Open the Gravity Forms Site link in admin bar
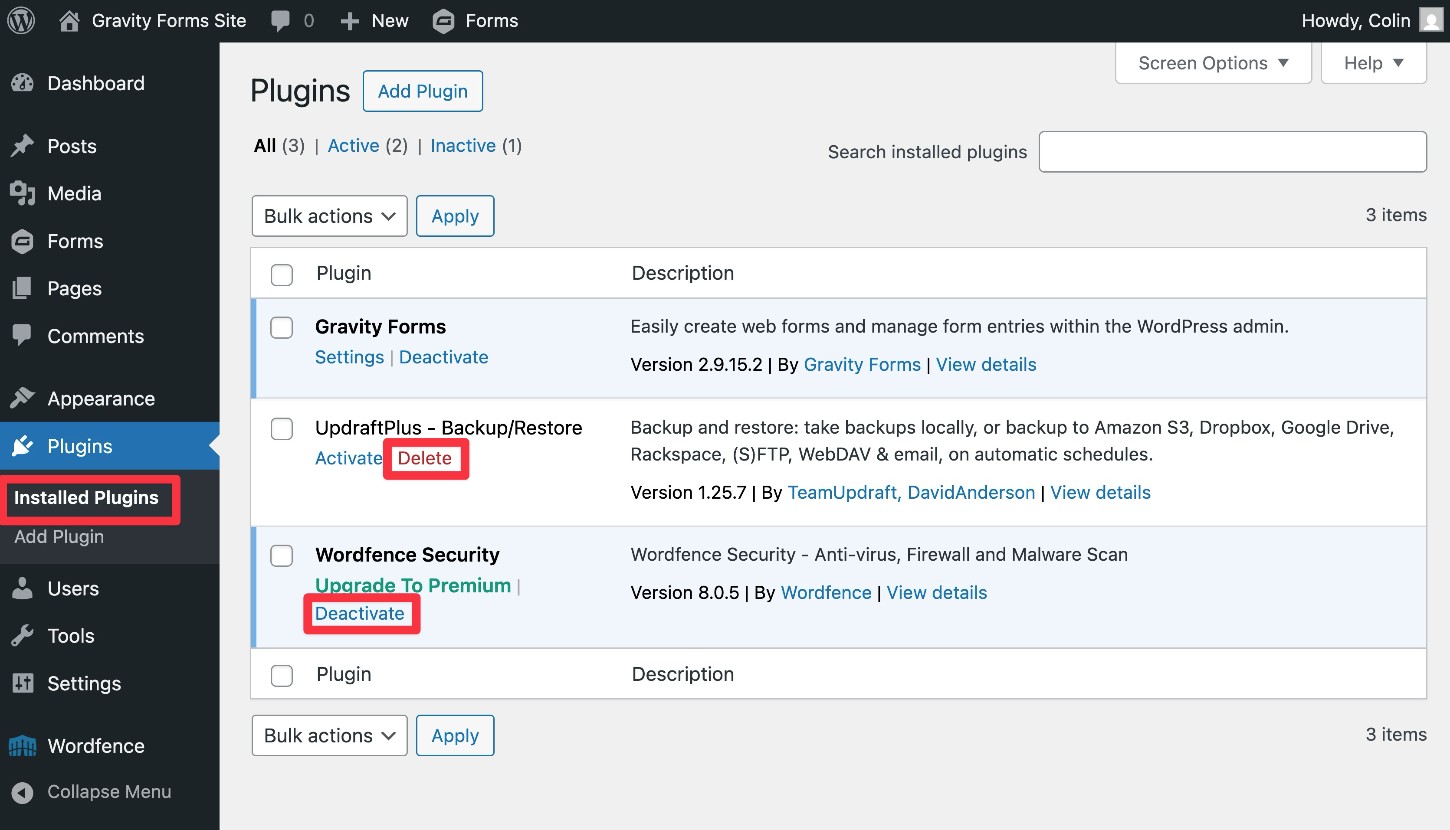The height and width of the screenshot is (830, 1450). pos(169,20)
